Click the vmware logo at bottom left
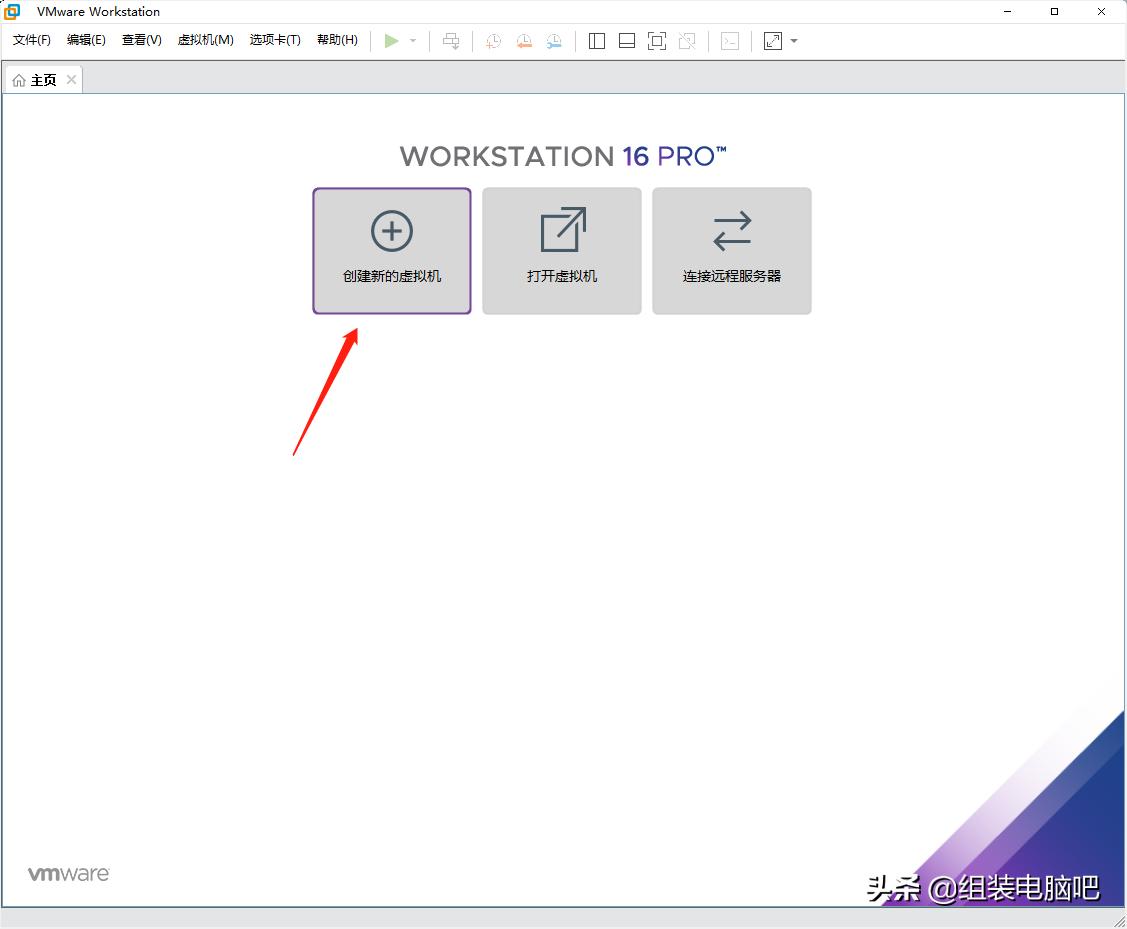Image resolution: width=1127 pixels, height=929 pixels. [x=68, y=874]
